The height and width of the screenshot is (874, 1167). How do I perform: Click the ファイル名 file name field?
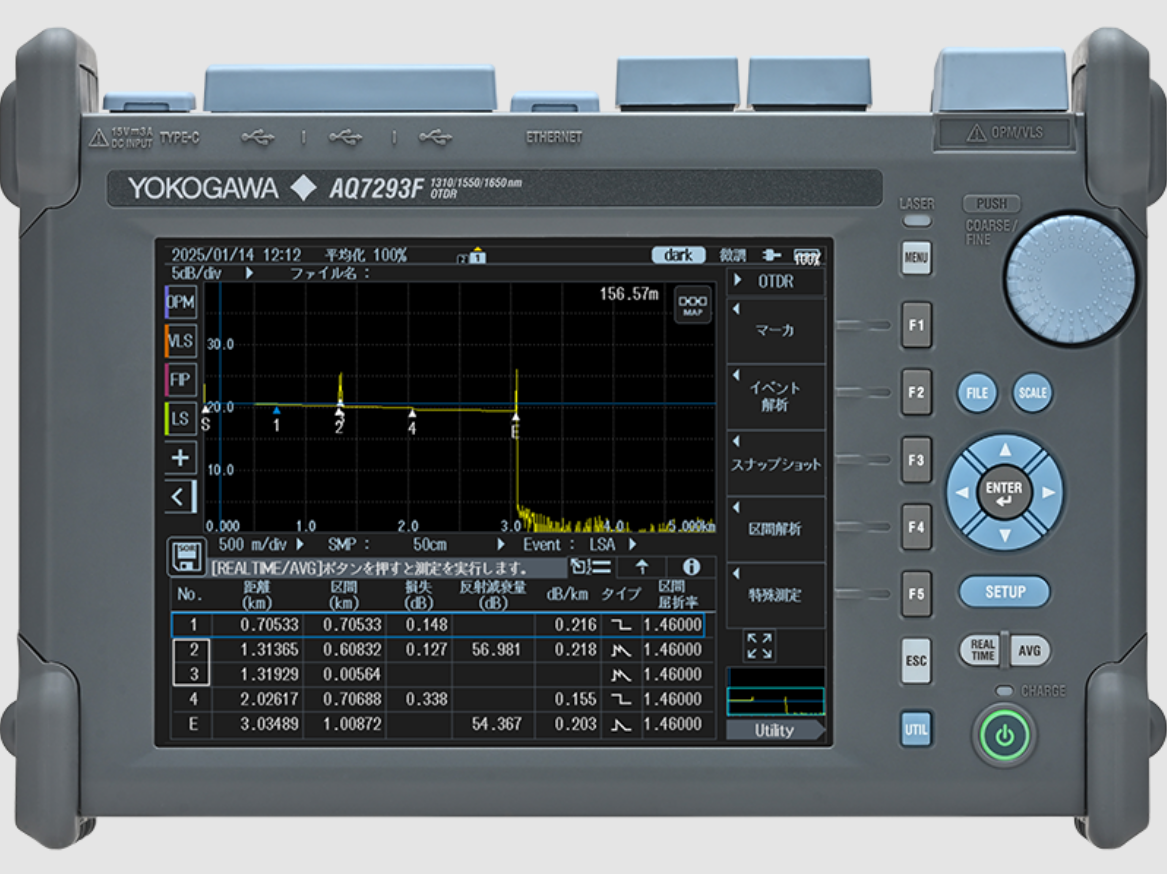pos(330,273)
